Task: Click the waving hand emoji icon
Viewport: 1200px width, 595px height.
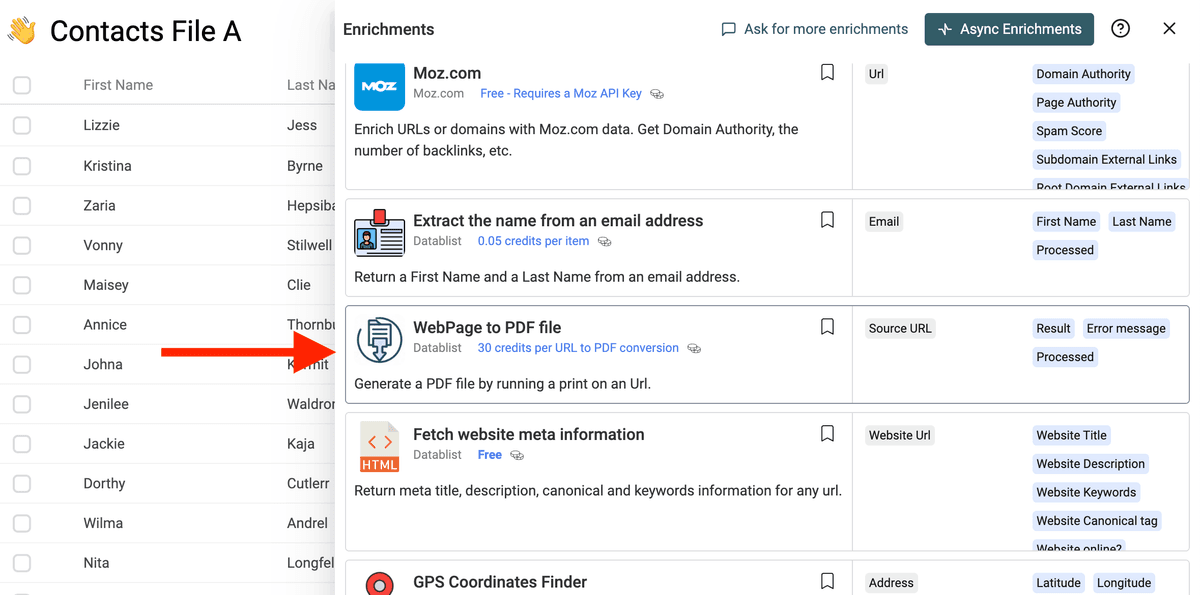Action: [21, 31]
